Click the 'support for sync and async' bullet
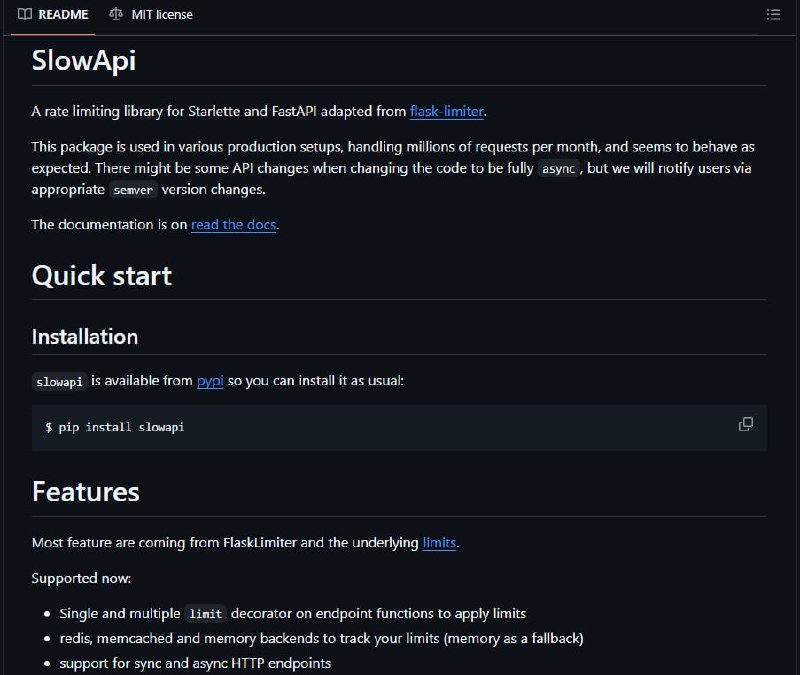The height and width of the screenshot is (675, 800). (x=195, y=663)
